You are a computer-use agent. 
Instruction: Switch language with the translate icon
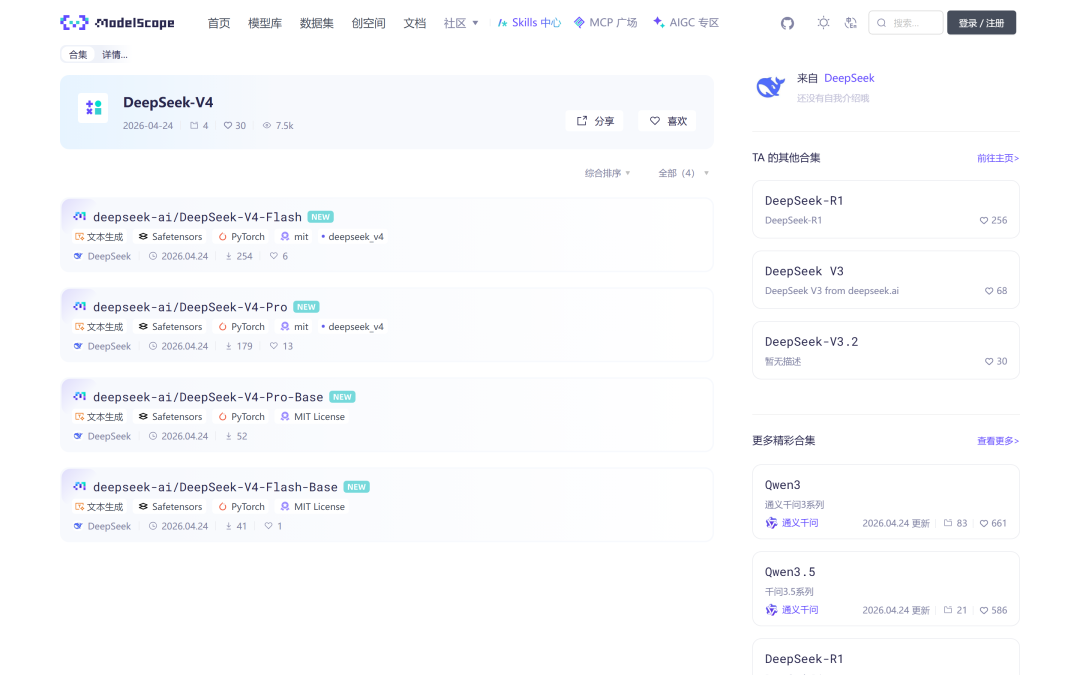click(x=851, y=23)
